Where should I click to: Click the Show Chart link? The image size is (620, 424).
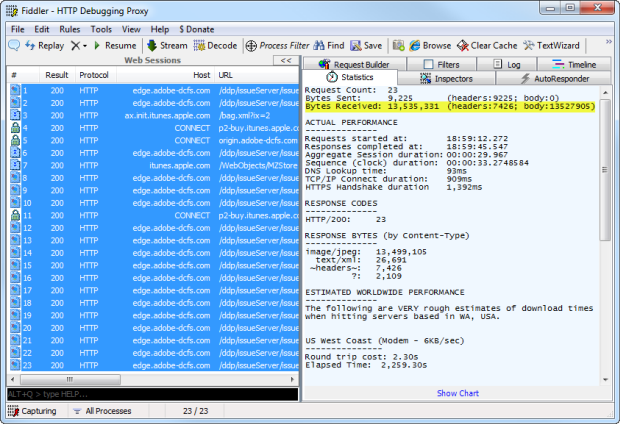(x=457, y=393)
